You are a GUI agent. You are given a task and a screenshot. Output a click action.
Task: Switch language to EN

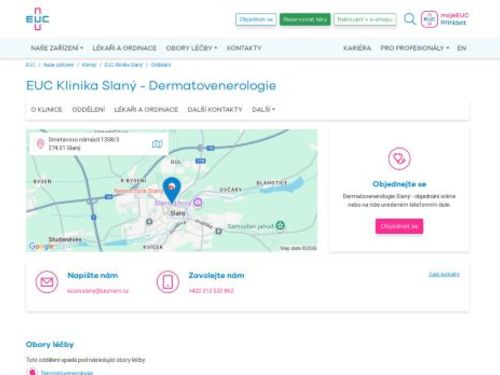tap(461, 48)
